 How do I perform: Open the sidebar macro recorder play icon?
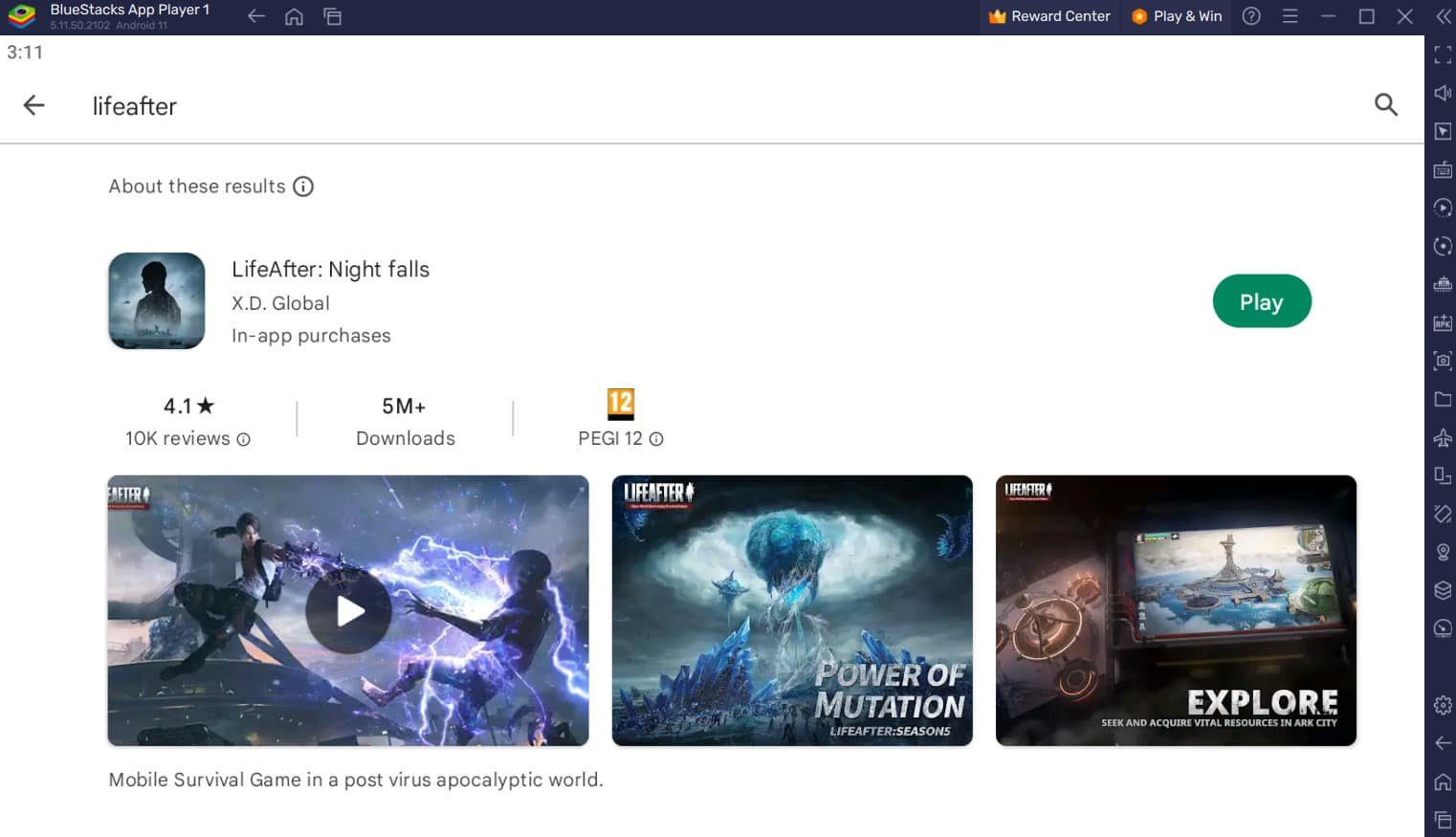coord(1443,208)
